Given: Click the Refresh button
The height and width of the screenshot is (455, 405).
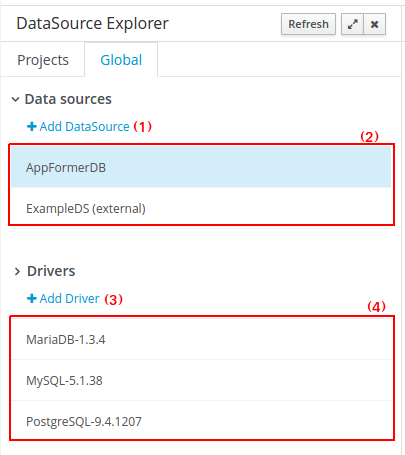Looking at the screenshot, I should click(x=308, y=24).
